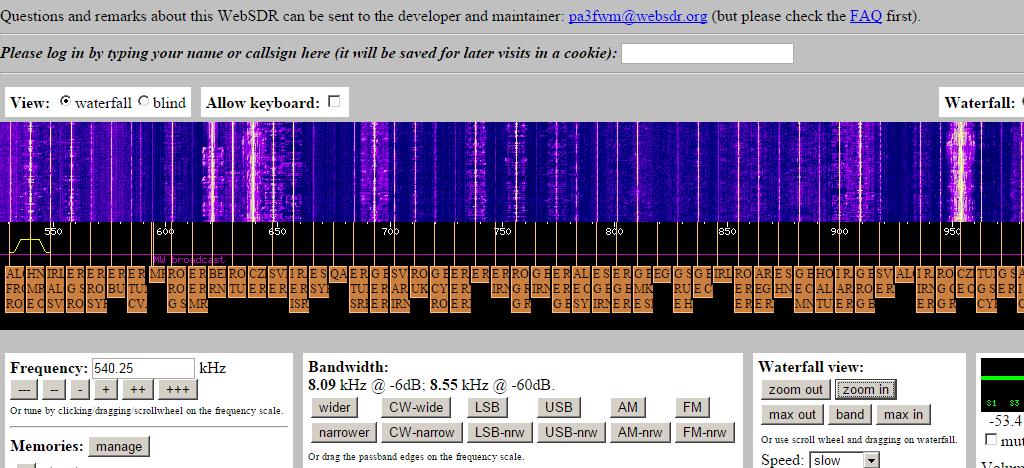Select the CW-narrow mode
The image size is (1024, 468).
[422, 432]
